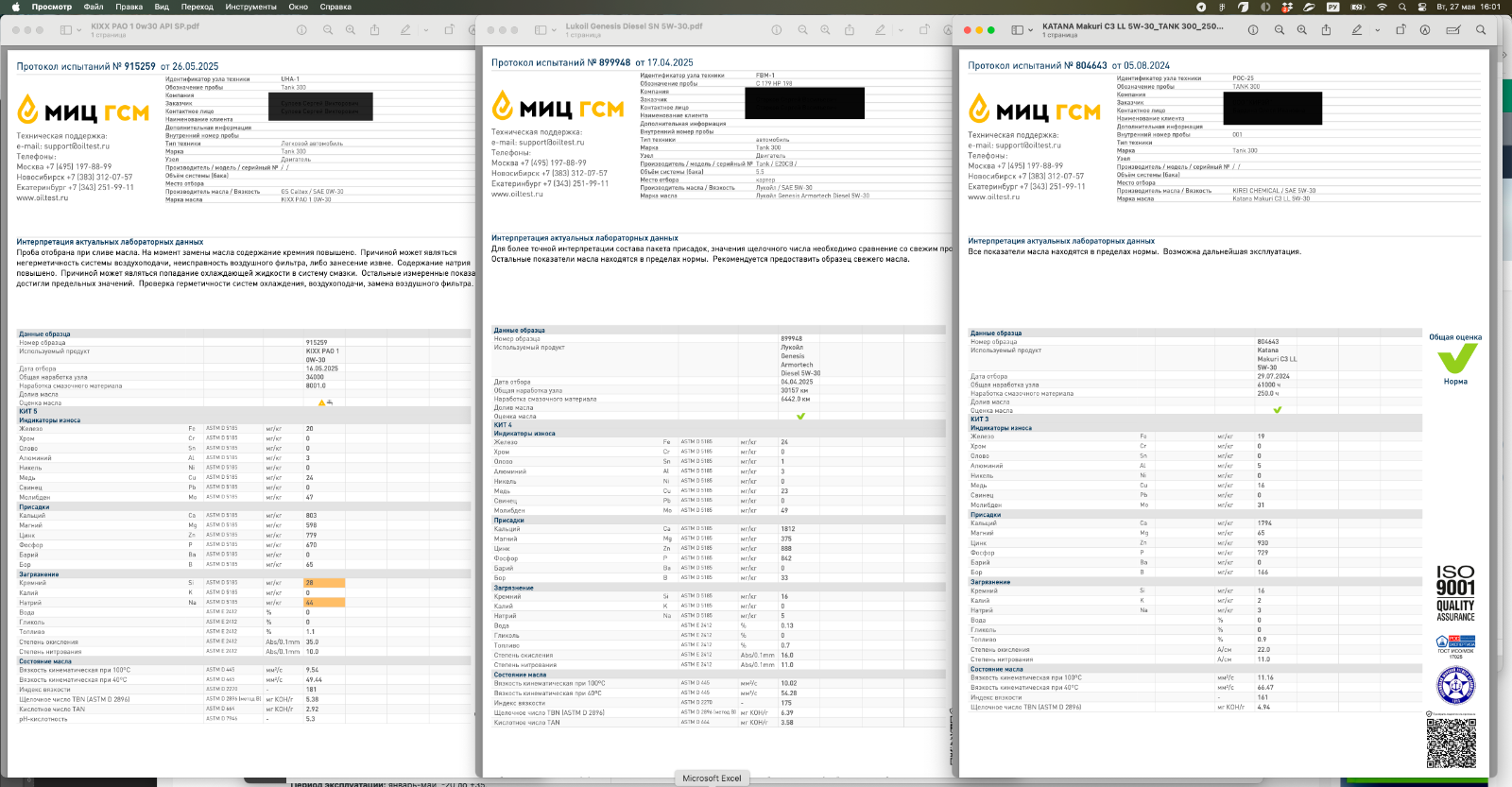Activate markup pen in Lukoil window
This screenshot has width=1512, height=787.
(x=880, y=30)
